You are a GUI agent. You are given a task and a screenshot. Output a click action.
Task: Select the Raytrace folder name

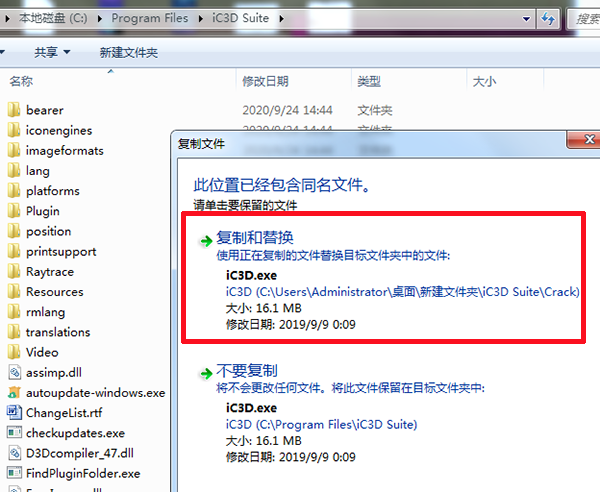(50, 272)
